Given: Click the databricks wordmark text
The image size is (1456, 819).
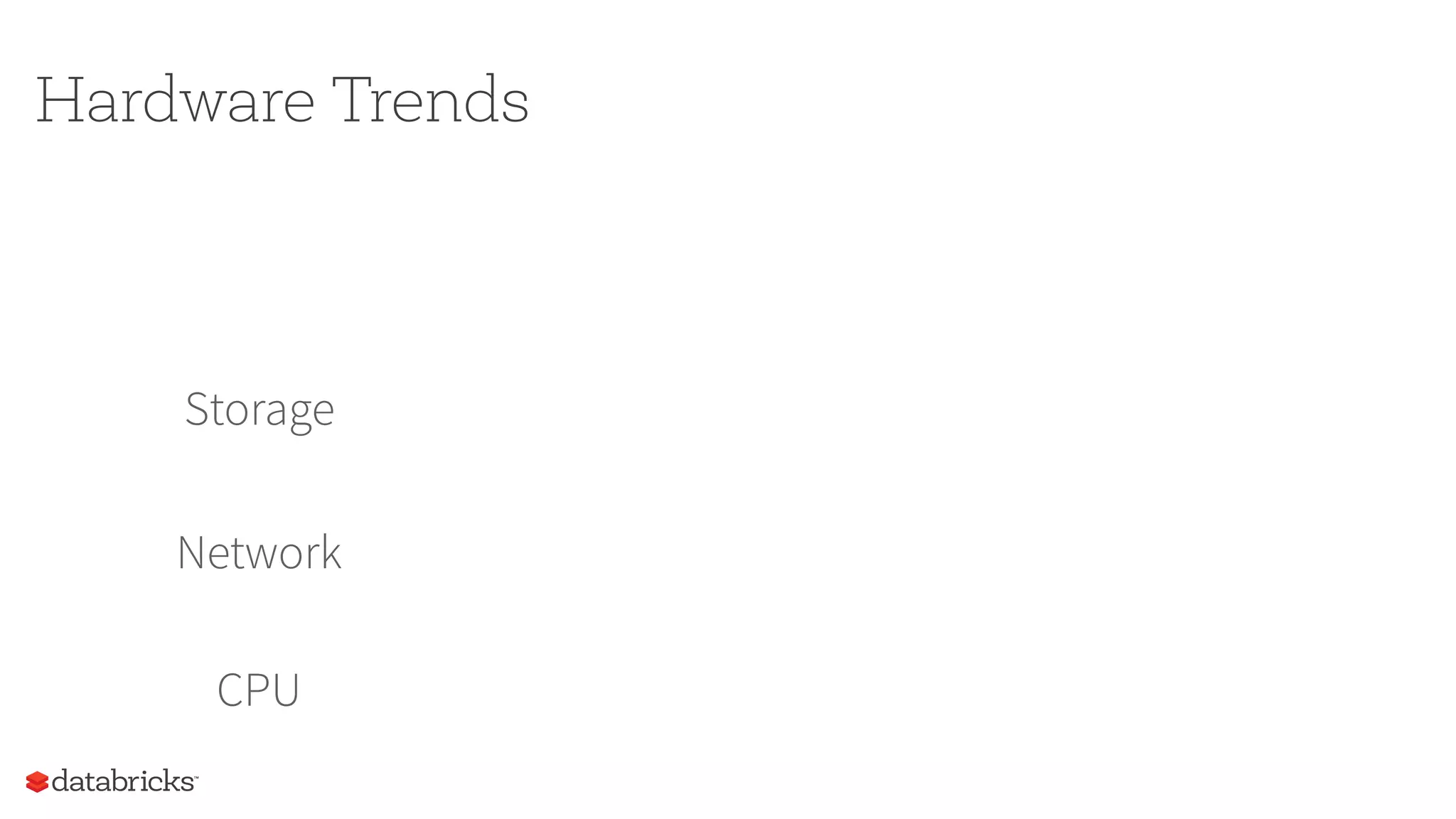Looking at the screenshot, I should (x=123, y=781).
